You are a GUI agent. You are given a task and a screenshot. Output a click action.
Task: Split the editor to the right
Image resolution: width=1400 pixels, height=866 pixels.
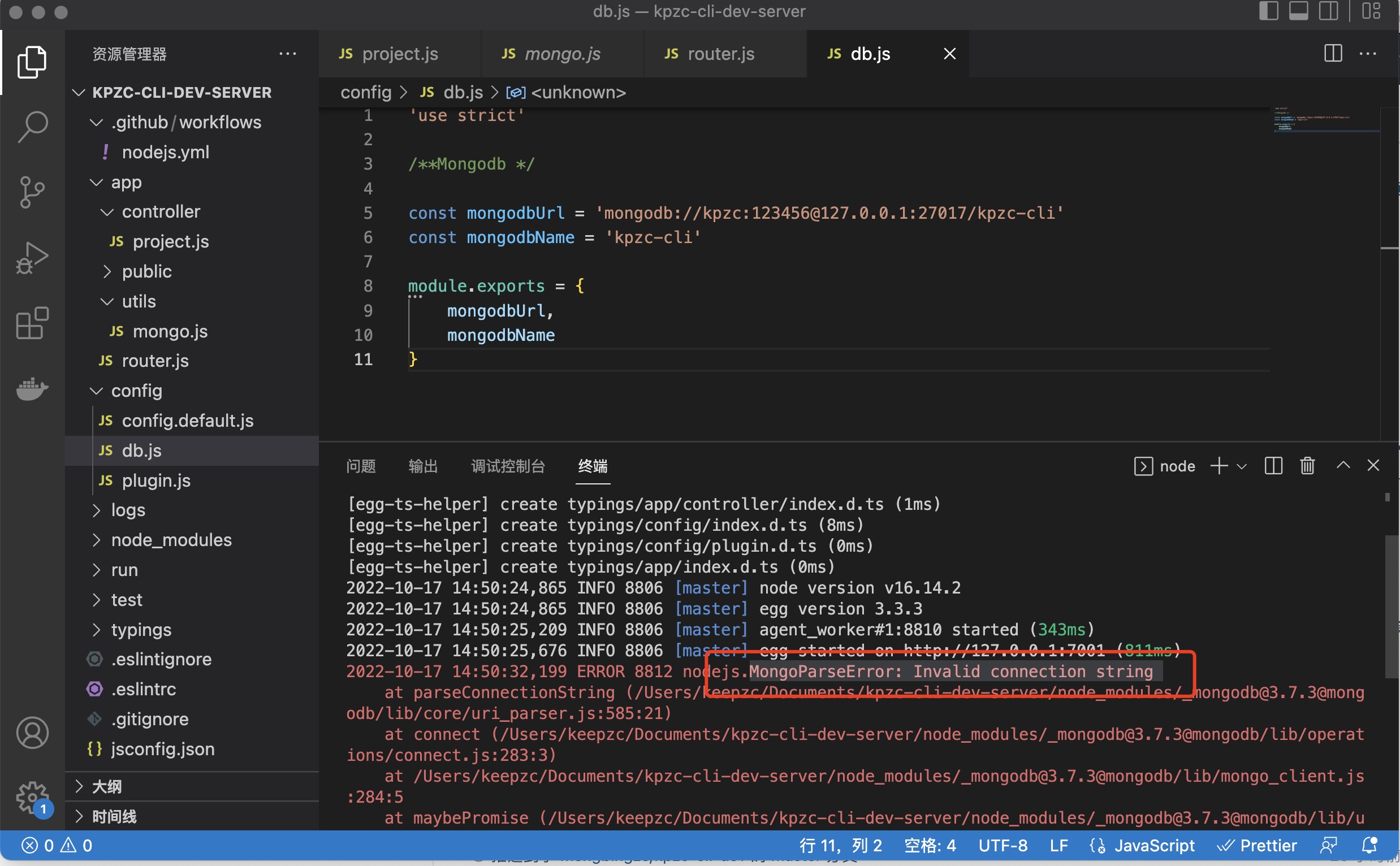click(1333, 53)
